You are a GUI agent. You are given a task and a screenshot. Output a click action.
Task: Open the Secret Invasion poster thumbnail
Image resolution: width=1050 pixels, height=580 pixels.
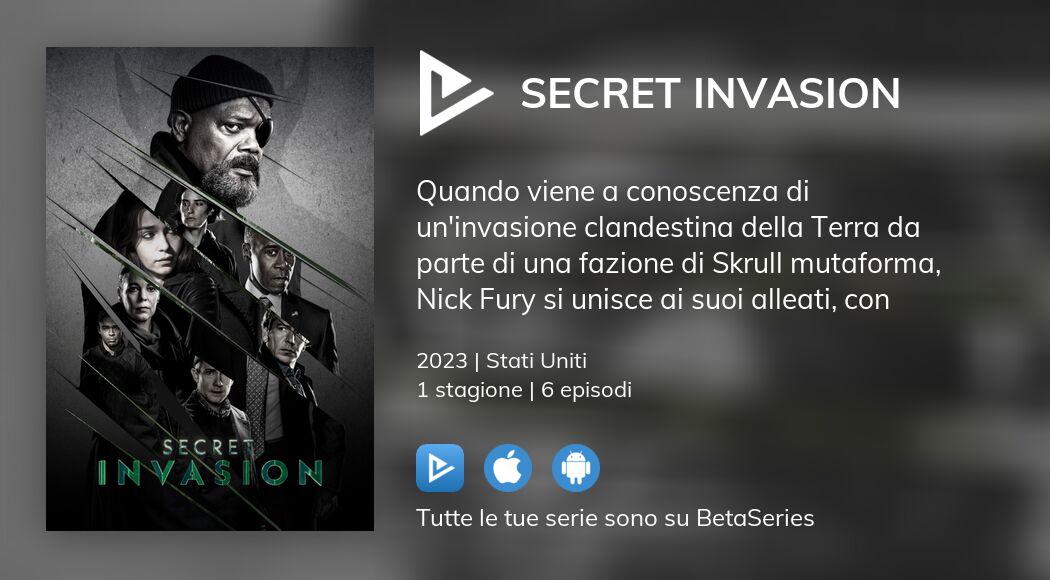click(x=210, y=289)
